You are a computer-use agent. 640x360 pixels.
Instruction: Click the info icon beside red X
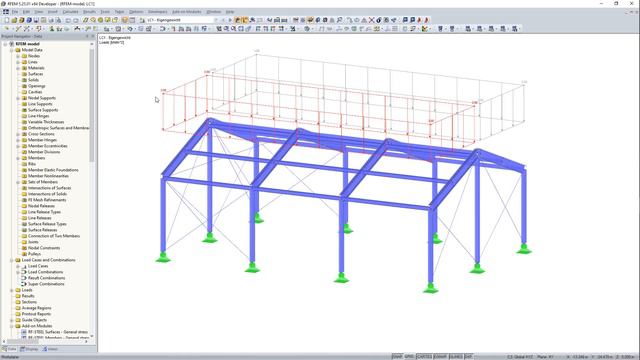click(379, 20)
